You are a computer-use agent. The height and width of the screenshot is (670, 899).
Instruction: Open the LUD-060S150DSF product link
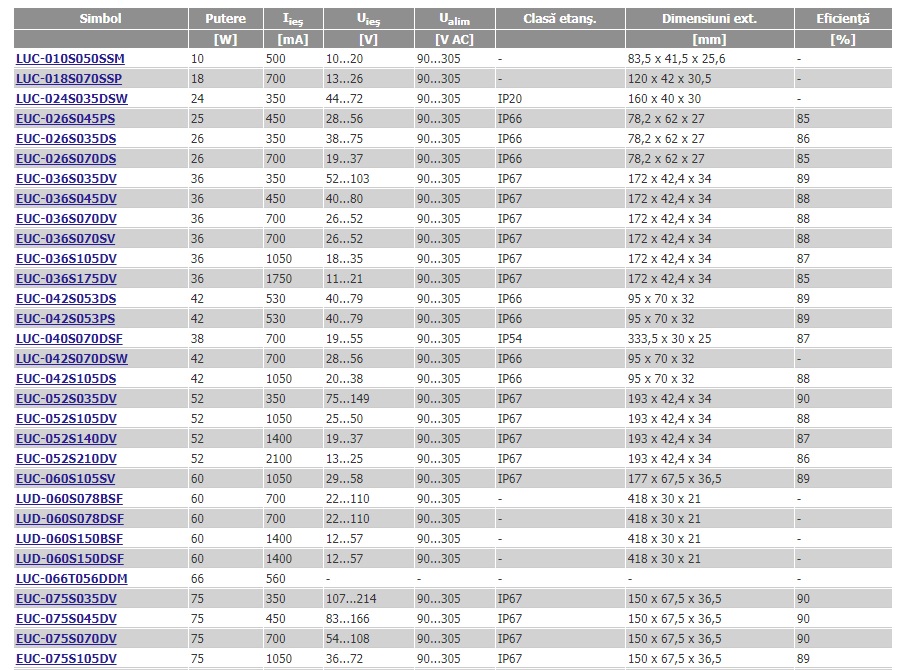point(69,559)
